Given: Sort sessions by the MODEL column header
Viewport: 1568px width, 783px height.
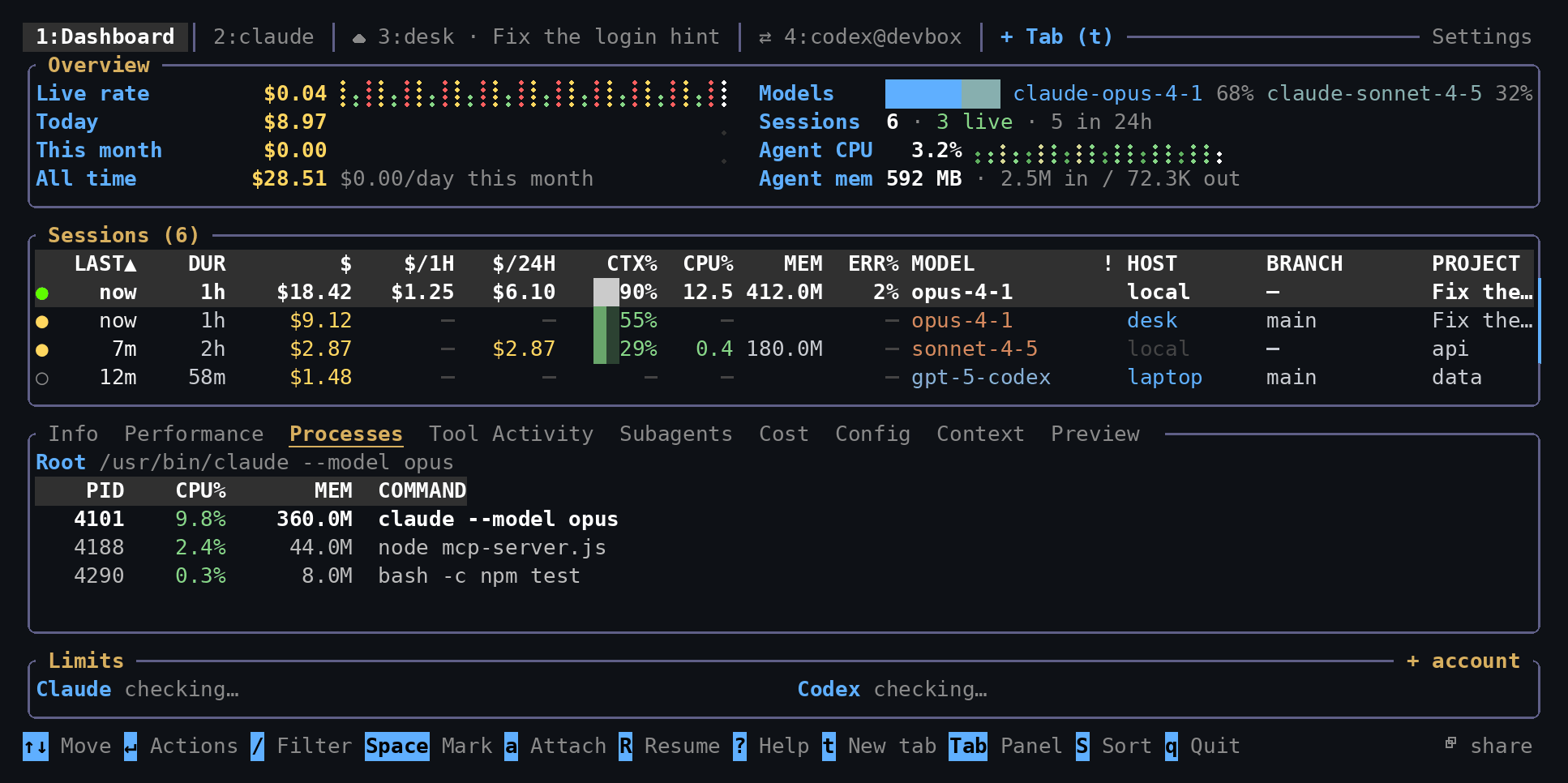Looking at the screenshot, I should pyautogui.click(x=943, y=263).
